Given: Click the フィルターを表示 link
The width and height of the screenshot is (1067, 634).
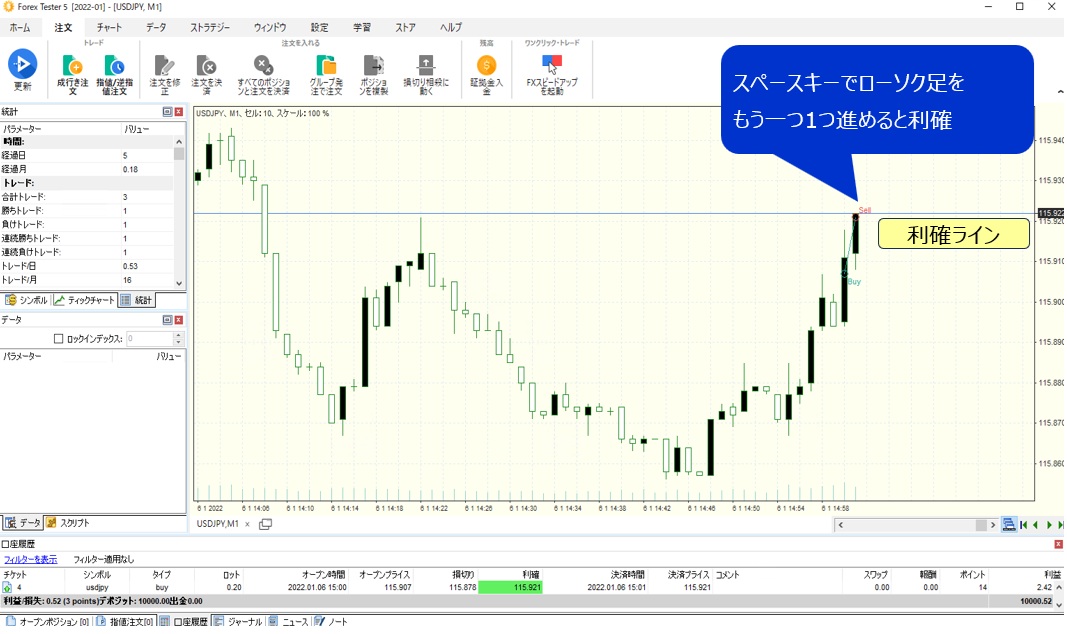Looking at the screenshot, I should coord(30,559).
